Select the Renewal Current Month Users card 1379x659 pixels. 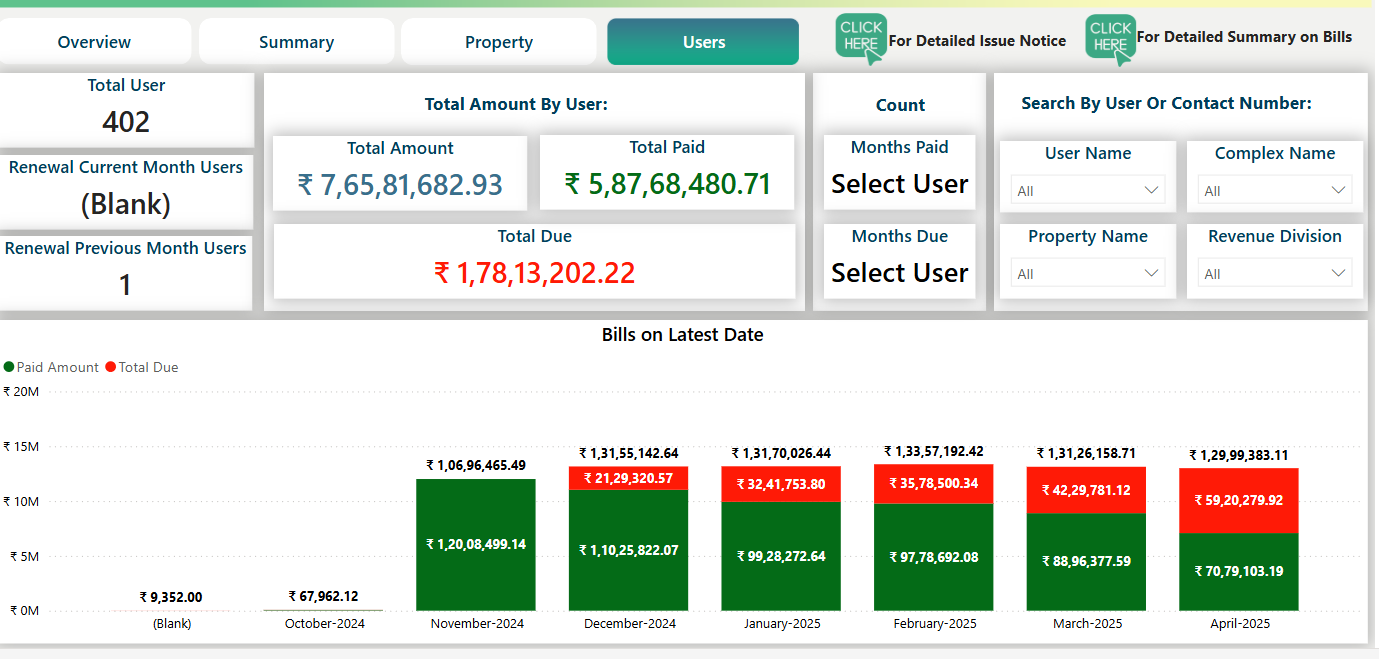tap(126, 191)
